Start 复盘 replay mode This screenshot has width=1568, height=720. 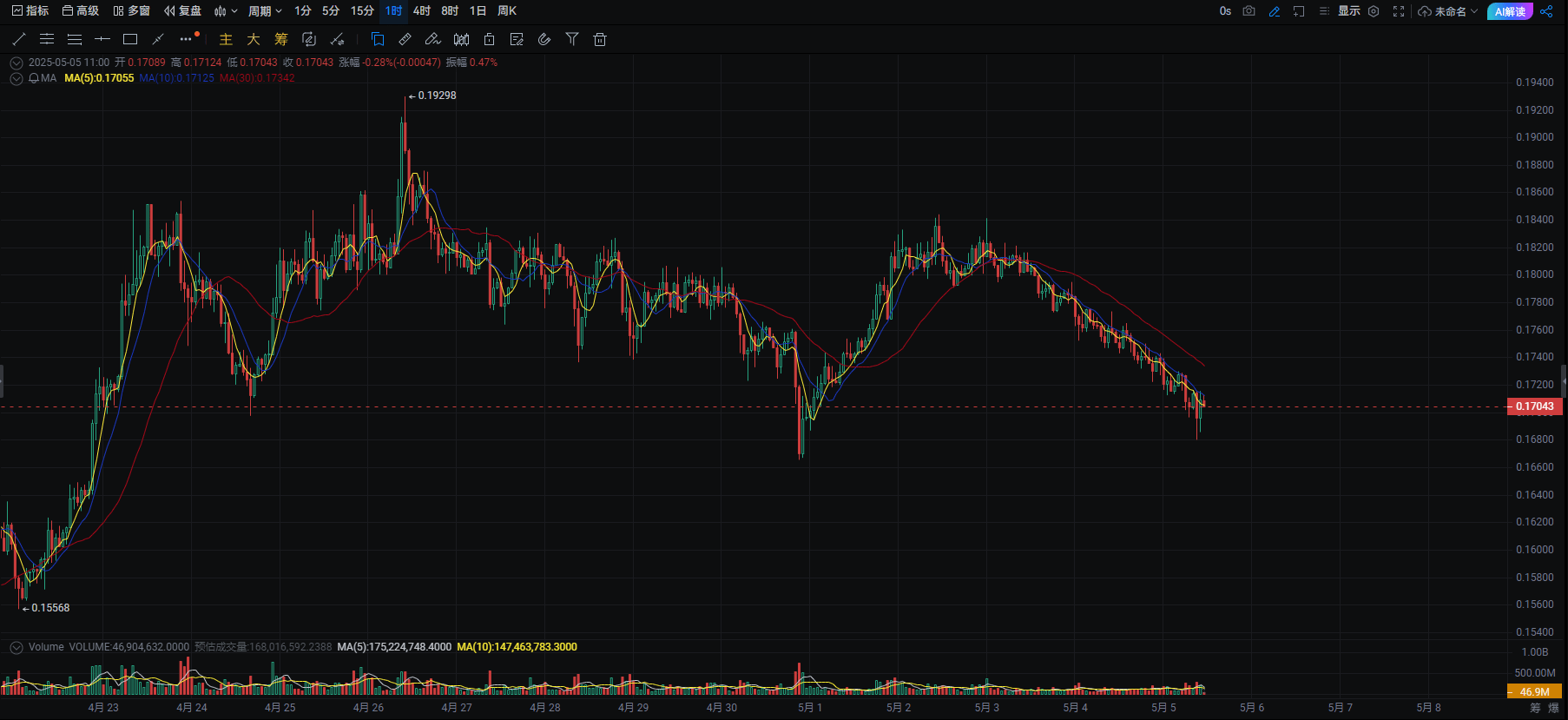pos(183,11)
